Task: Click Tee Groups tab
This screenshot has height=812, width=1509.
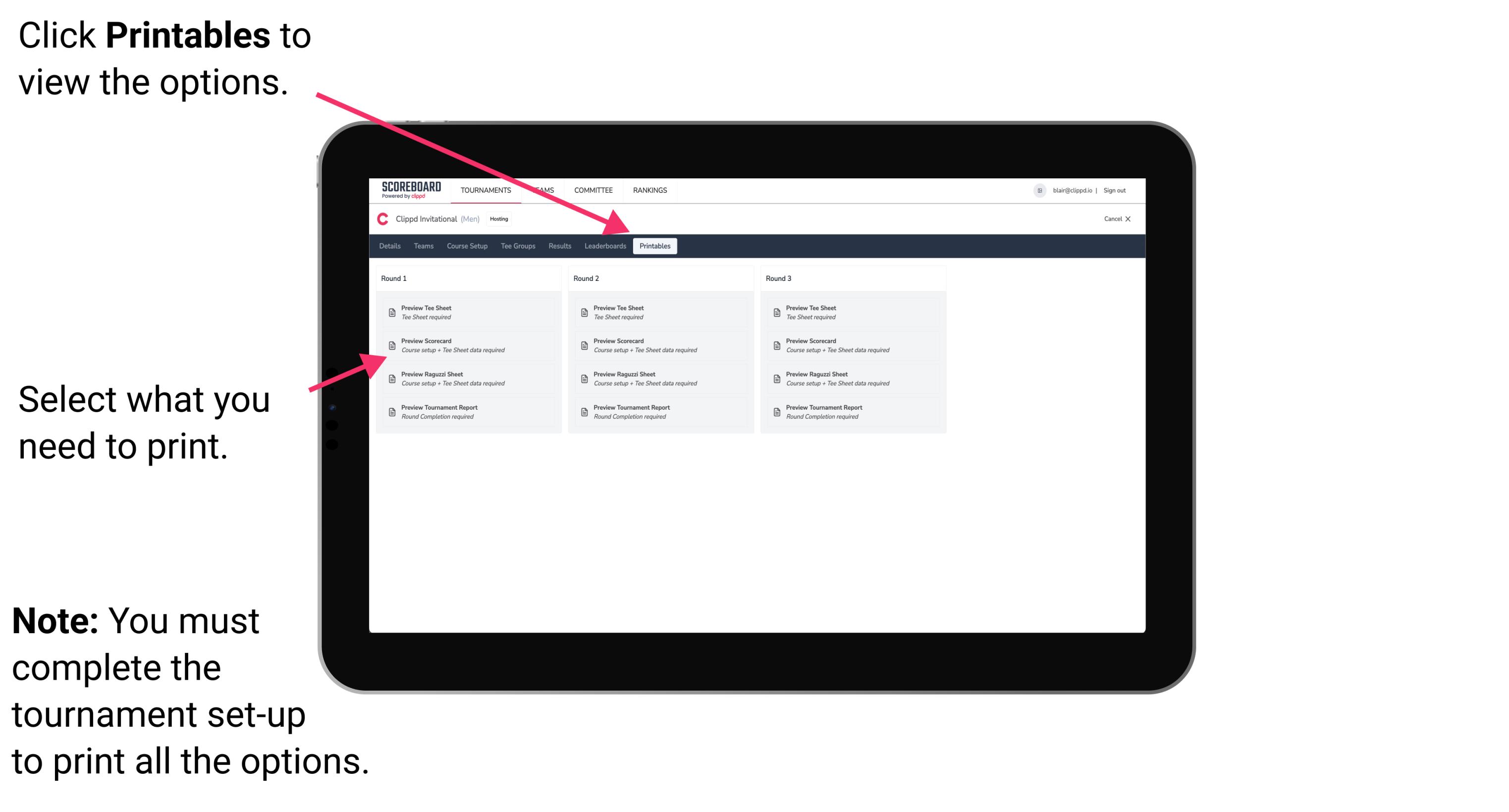Action: coord(516,246)
